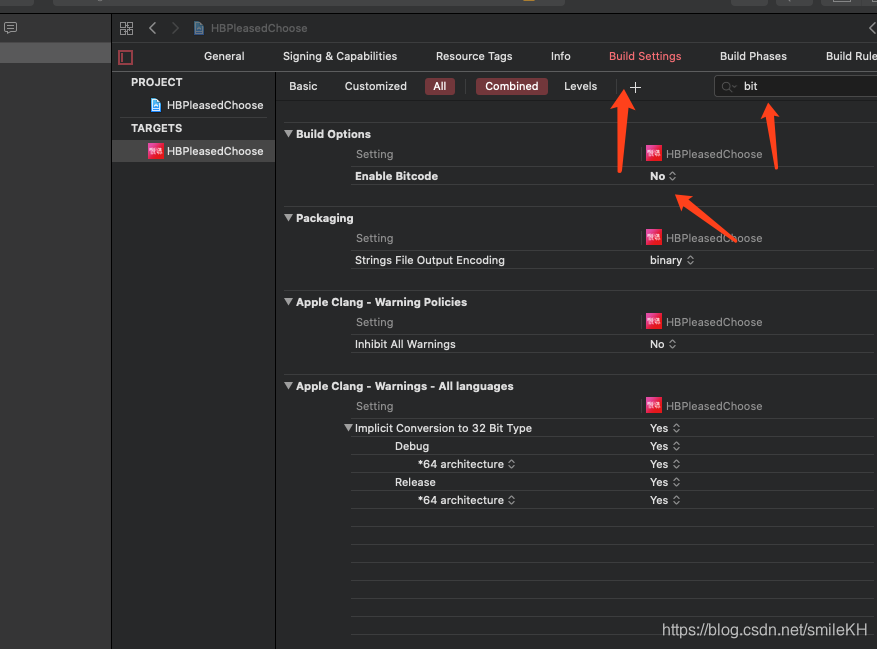Collapse the Packaging section
This screenshot has width=877, height=649.
coord(289,218)
